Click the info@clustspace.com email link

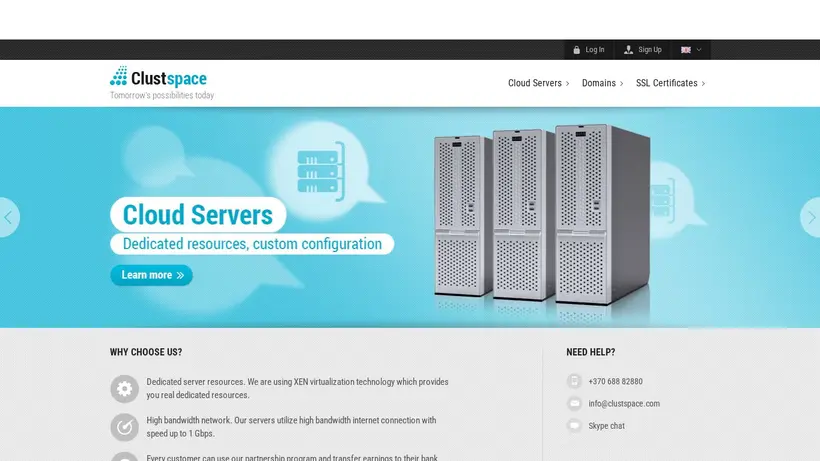tap(624, 404)
